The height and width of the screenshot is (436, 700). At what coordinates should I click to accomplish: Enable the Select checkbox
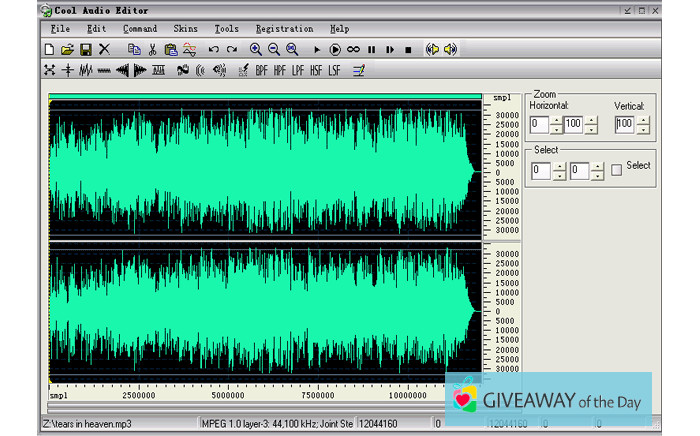click(616, 170)
